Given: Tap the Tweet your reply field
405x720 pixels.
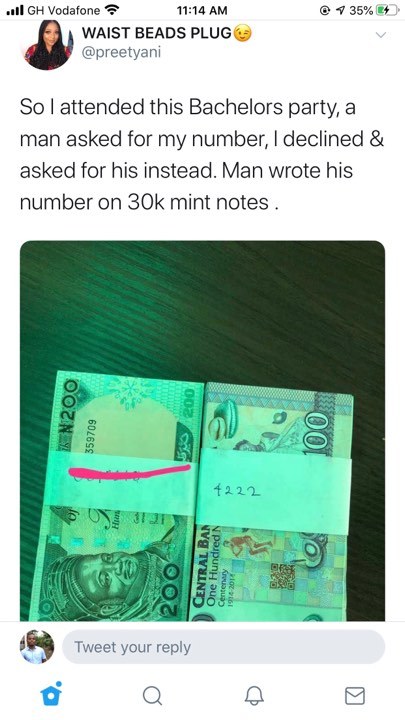Looking at the screenshot, I should 223,647.
